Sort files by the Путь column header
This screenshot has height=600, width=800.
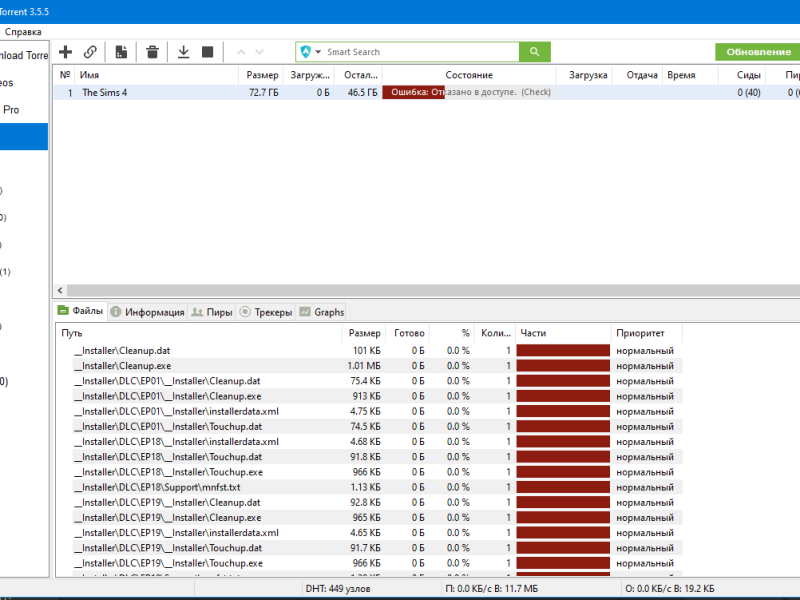click(199, 333)
